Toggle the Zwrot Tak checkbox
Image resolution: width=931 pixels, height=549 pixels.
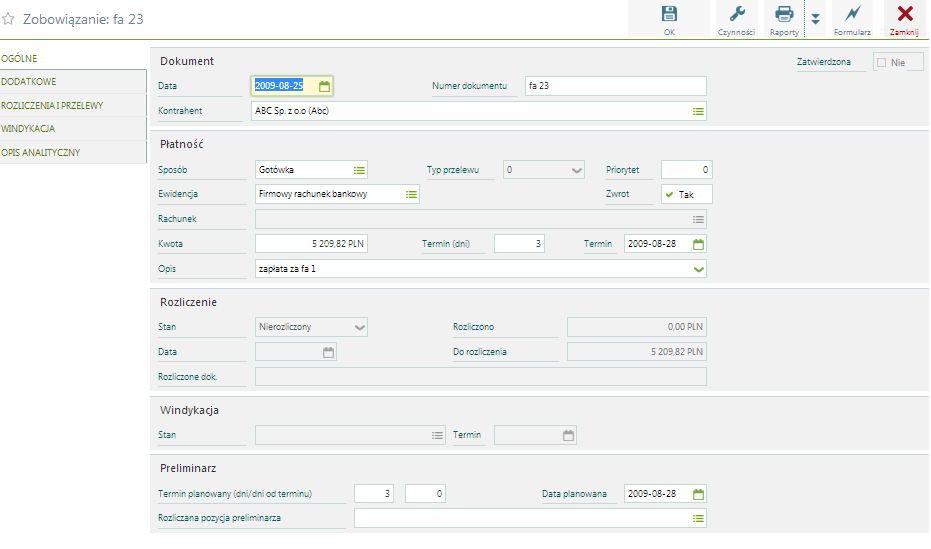point(670,195)
